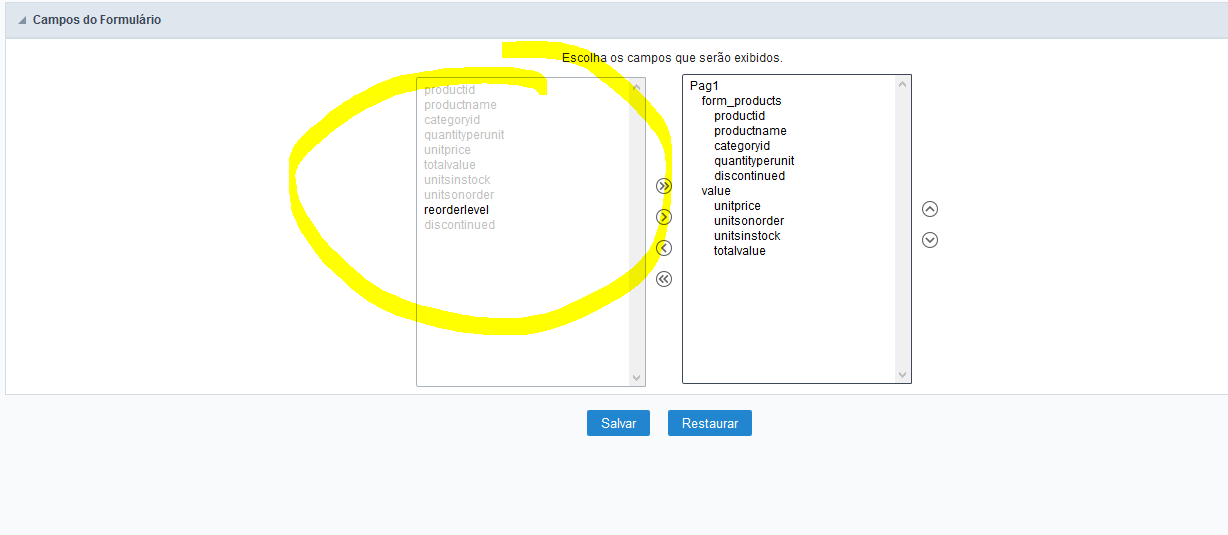The image size is (1228, 535).
Task: Click the right list scrollbar down arrow
Action: click(903, 374)
